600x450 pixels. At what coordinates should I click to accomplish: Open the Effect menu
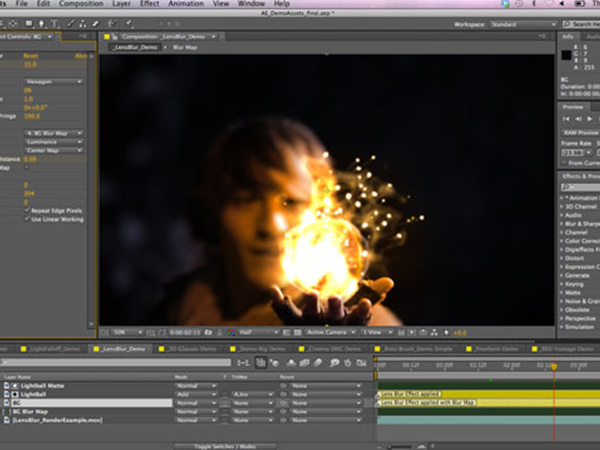(x=149, y=4)
